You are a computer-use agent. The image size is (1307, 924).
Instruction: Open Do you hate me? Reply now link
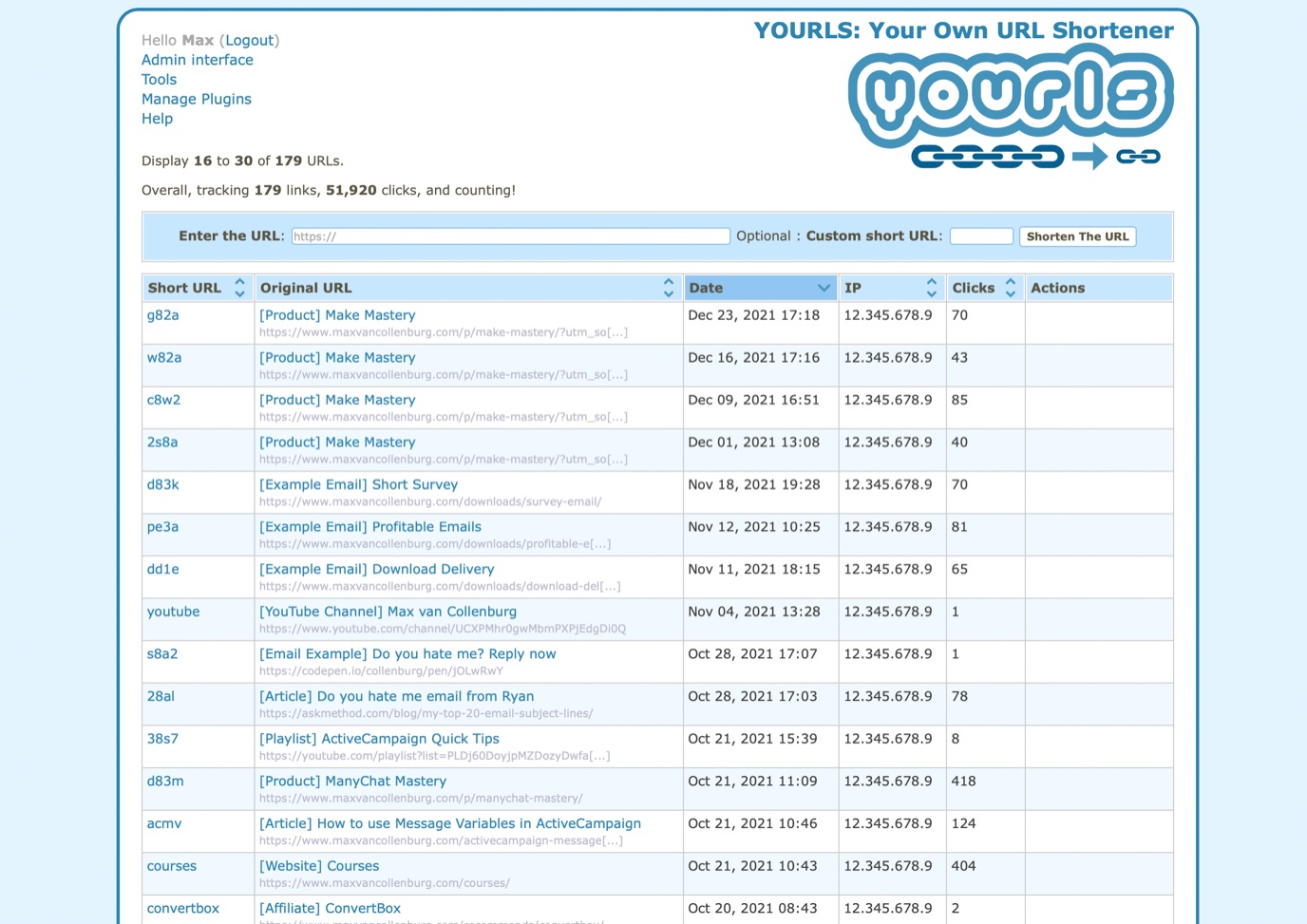coord(407,654)
